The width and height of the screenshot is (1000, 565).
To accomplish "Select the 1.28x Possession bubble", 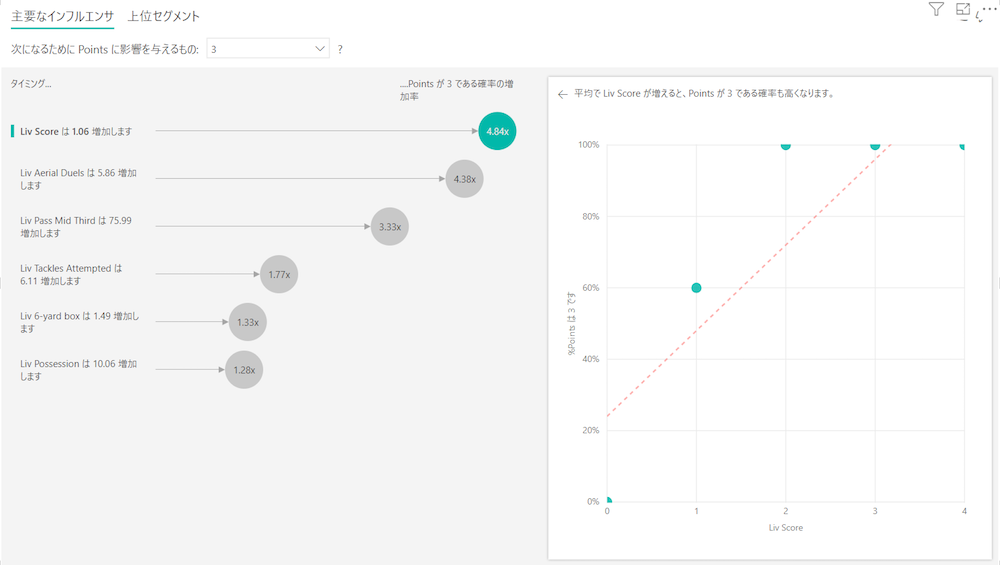I will (x=244, y=370).
